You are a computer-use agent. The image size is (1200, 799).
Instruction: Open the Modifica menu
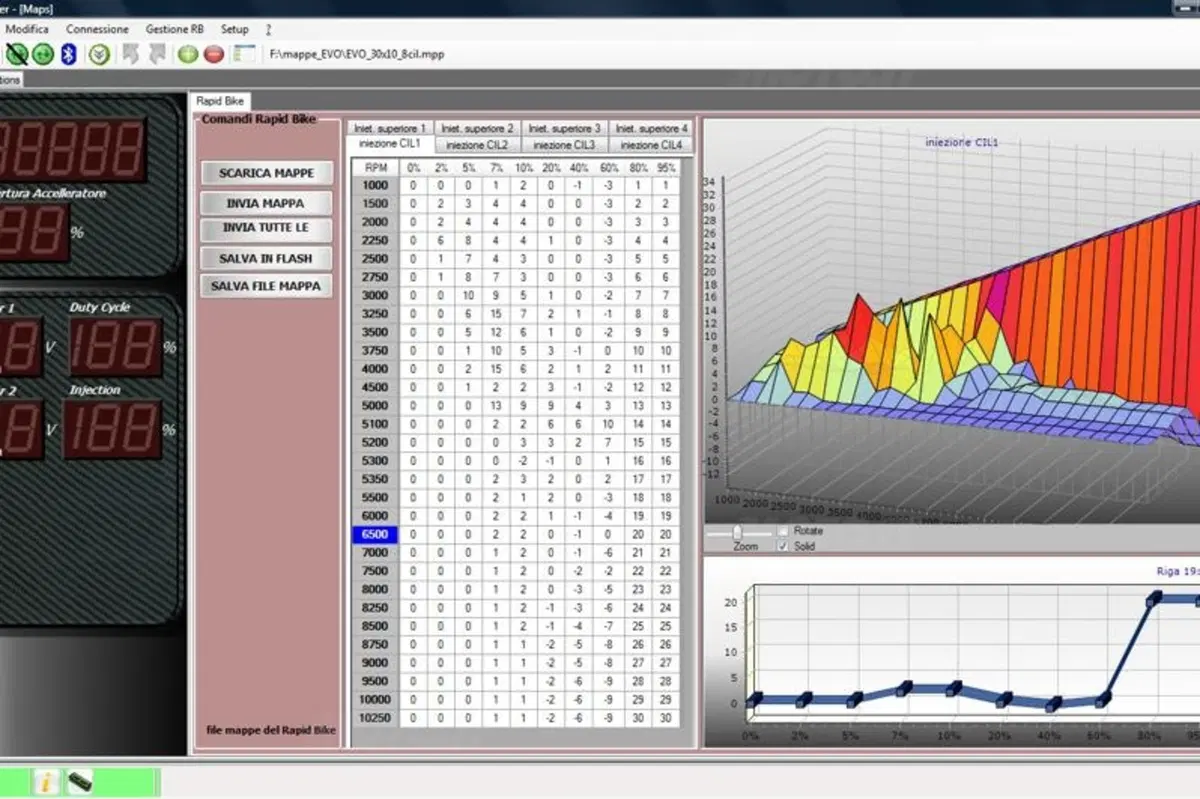pyautogui.click(x=26, y=29)
